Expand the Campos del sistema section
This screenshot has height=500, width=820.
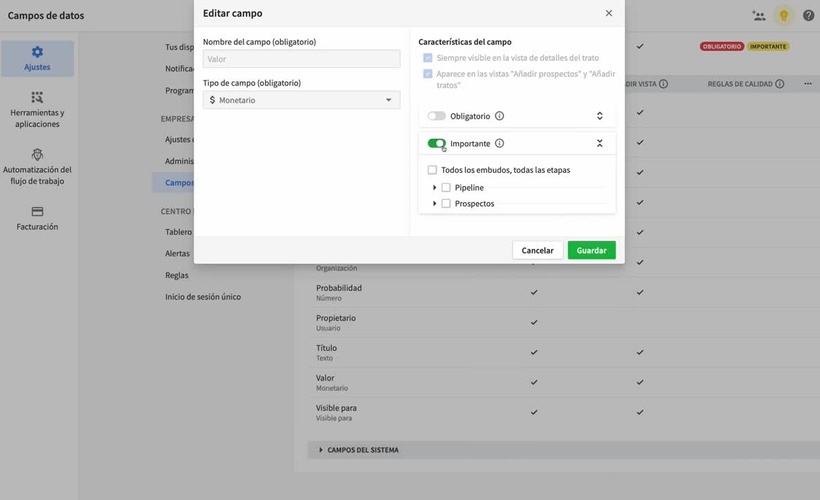321,450
